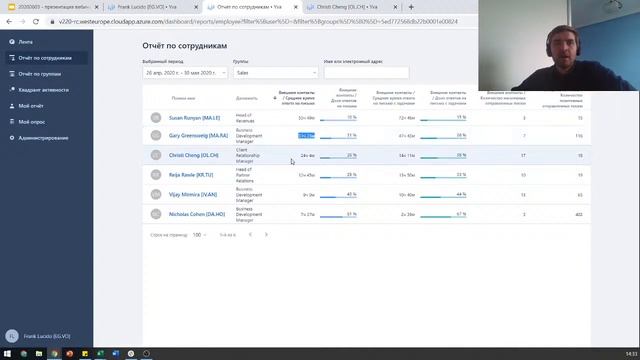The image size is (640, 360).
Task: Click Christi Cheng's avatar
Action: 156,155
